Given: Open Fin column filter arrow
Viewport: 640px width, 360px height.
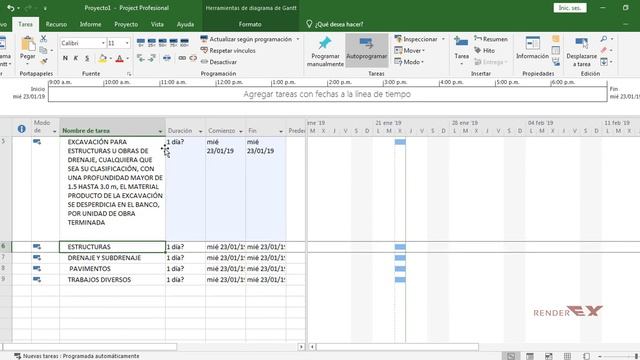Looking at the screenshot, I should [x=281, y=131].
